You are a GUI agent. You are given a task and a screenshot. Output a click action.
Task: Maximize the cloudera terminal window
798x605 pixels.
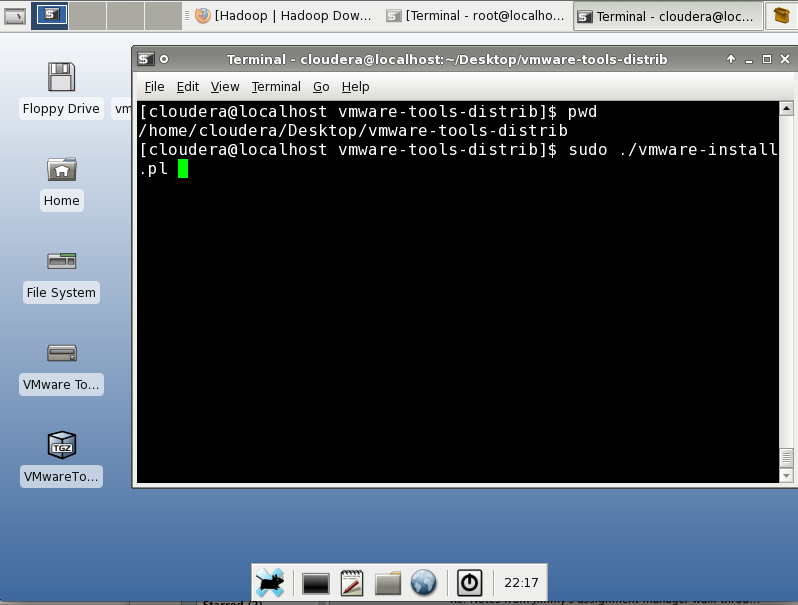pos(767,59)
